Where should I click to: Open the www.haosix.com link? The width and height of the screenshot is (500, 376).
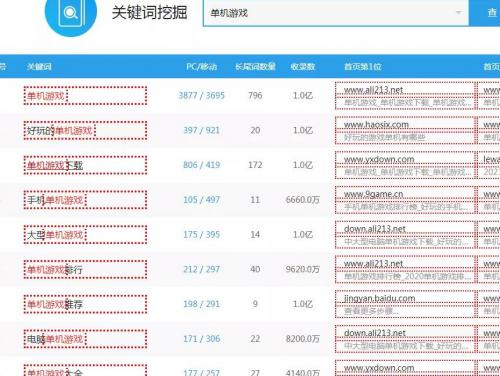pyautogui.click(x=376, y=125)
